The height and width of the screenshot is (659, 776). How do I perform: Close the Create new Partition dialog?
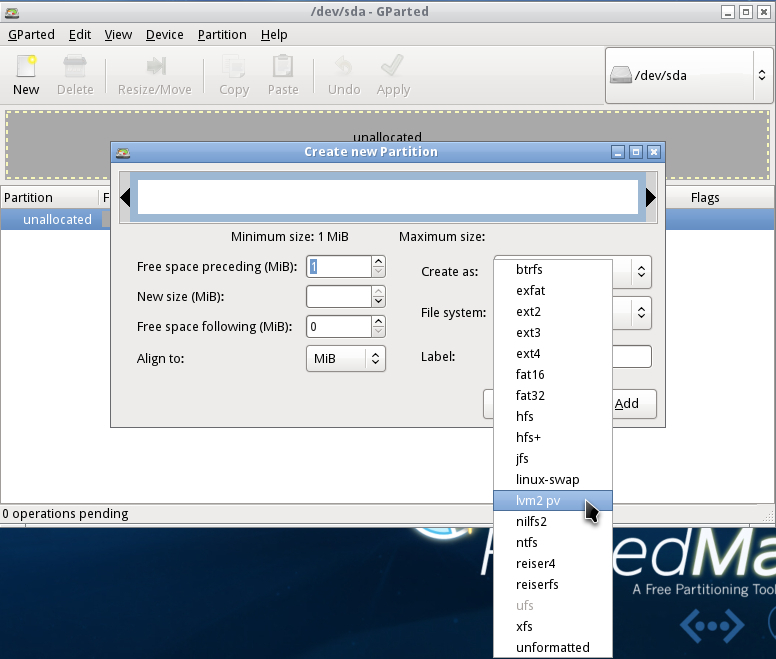pos(654,152)
